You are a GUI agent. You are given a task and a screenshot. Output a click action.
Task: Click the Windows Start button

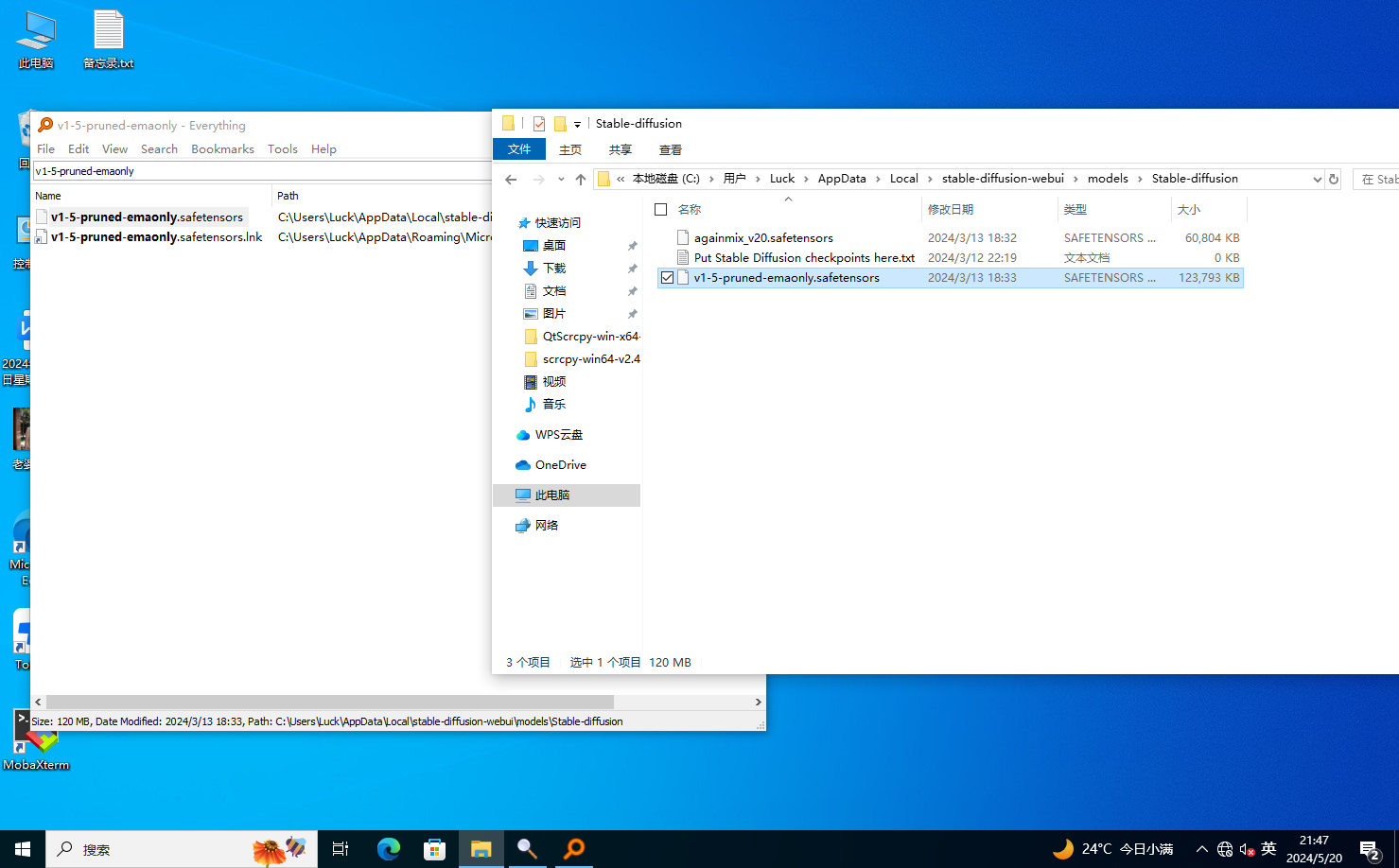23,849
